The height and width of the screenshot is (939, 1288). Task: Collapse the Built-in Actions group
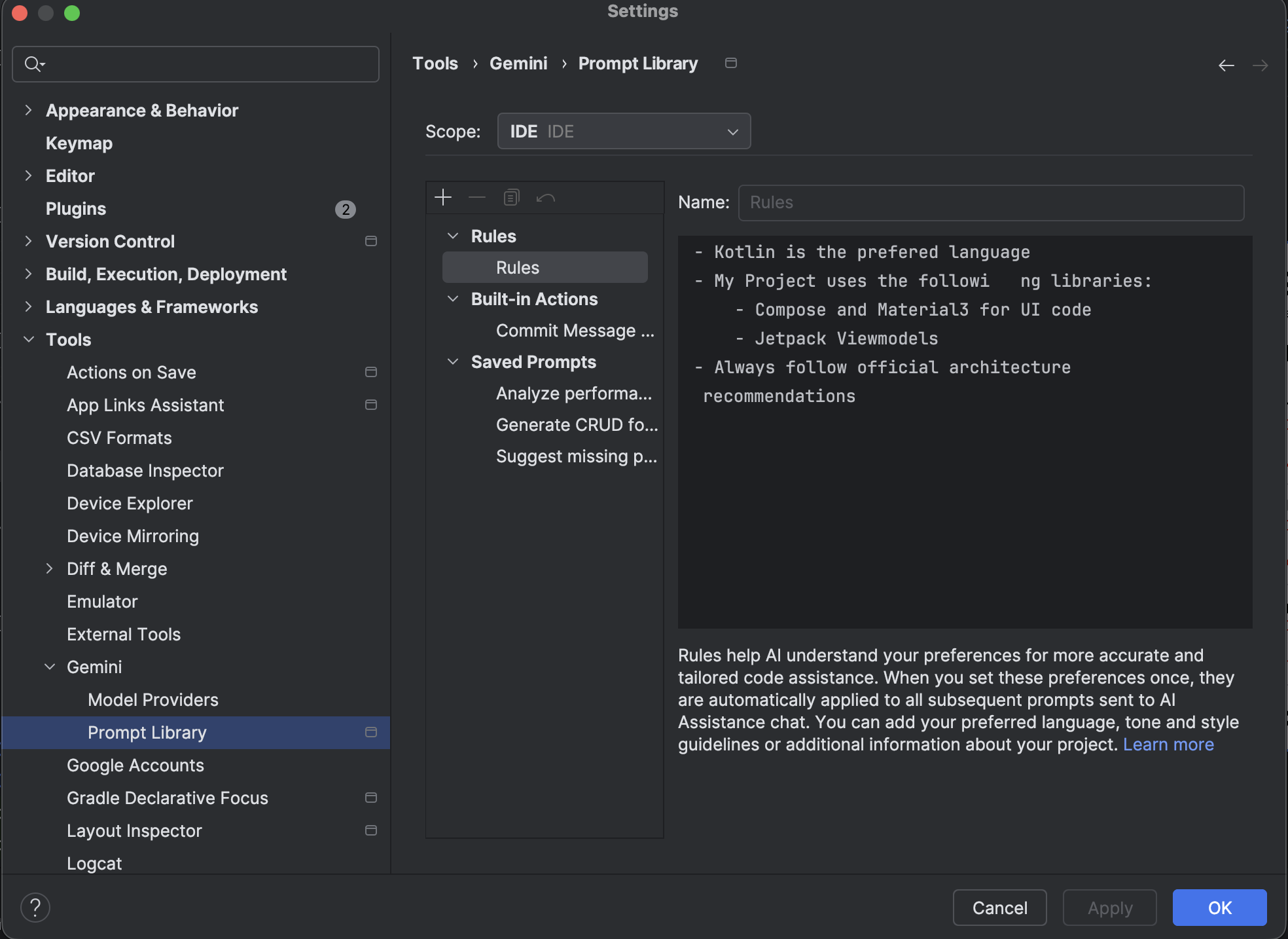coord(453,299)
